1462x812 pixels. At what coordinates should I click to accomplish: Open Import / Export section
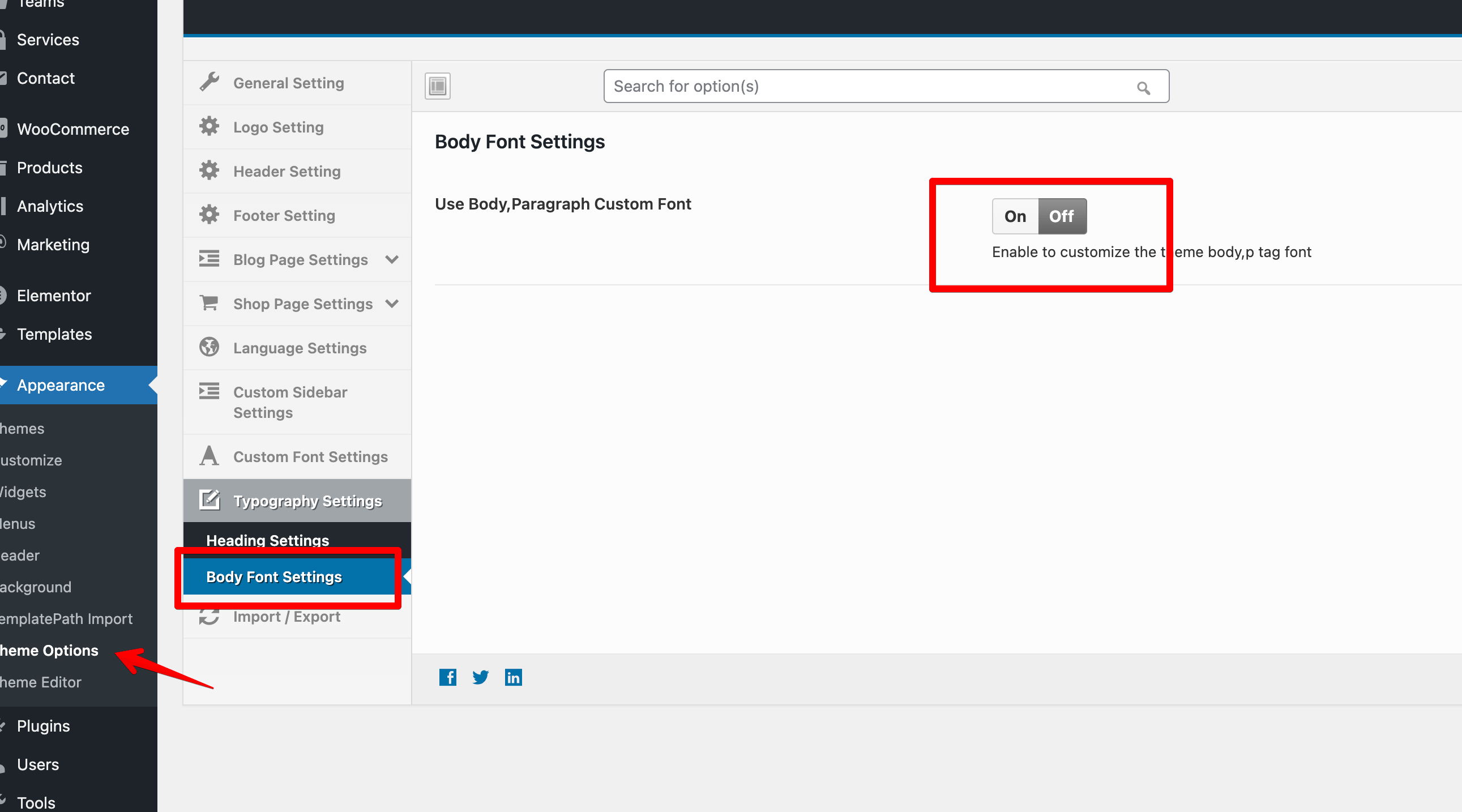coord(286,617)
